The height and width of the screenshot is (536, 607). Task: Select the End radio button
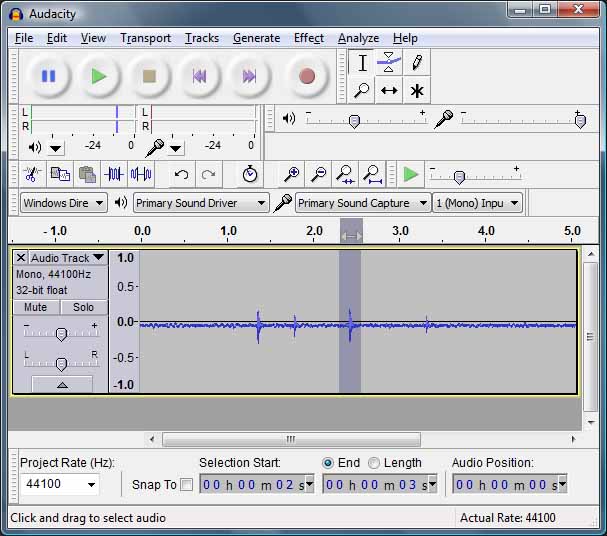[x=328, y=463]
